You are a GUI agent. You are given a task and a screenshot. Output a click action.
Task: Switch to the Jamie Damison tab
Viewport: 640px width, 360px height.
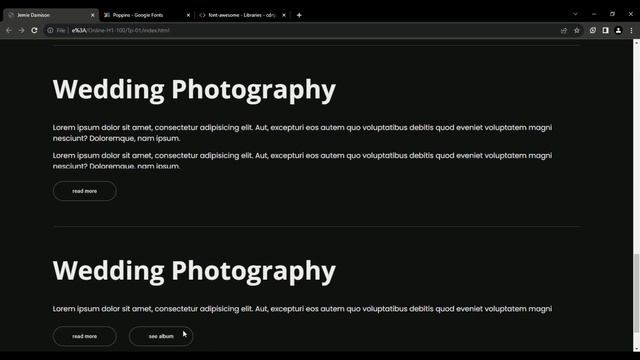click(51, 15)
